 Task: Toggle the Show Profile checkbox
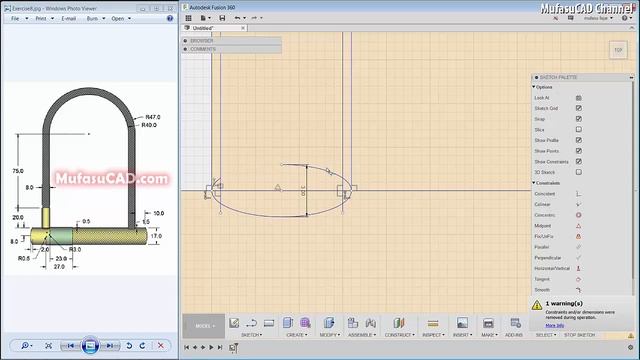(578, 140)
